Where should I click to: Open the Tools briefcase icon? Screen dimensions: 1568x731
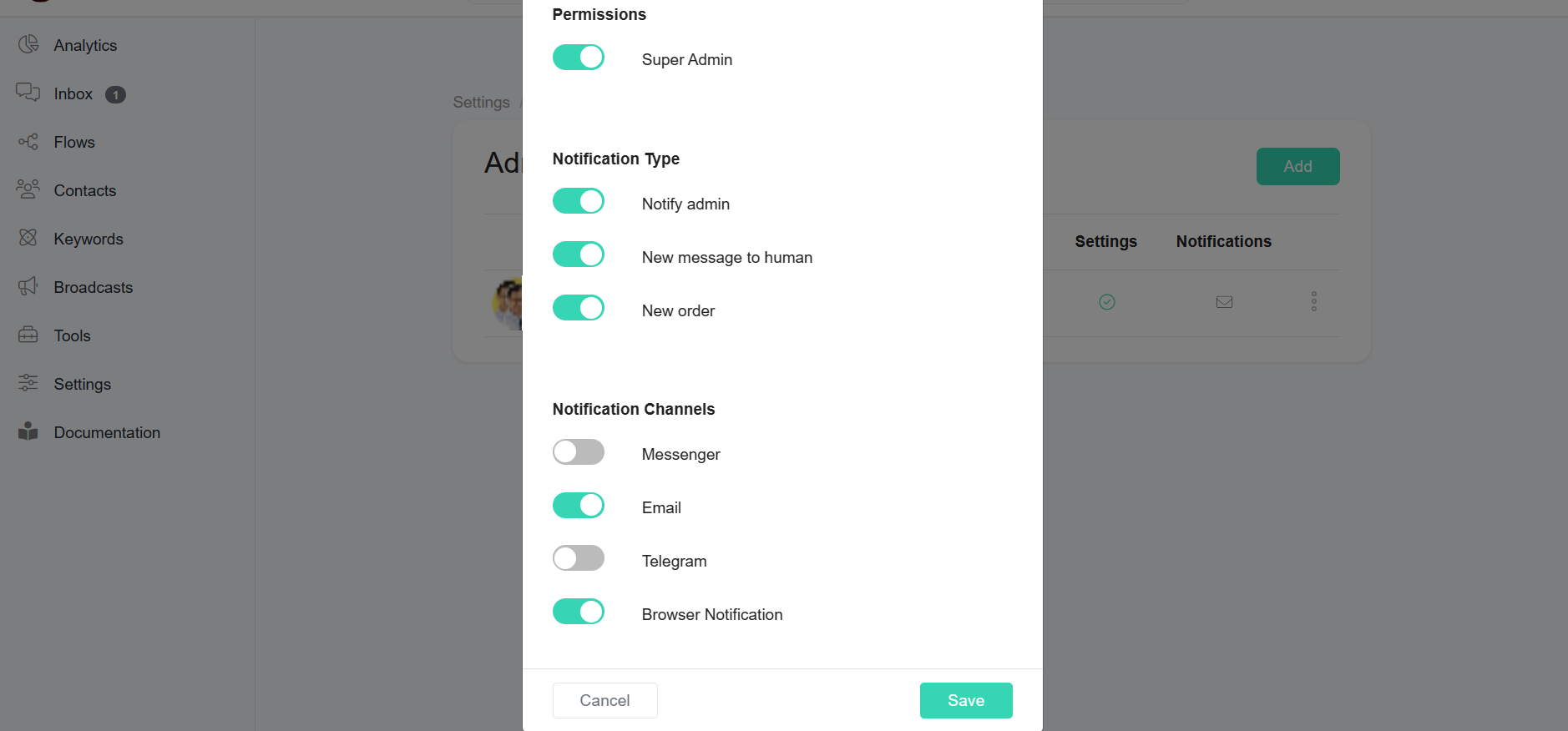28,335
